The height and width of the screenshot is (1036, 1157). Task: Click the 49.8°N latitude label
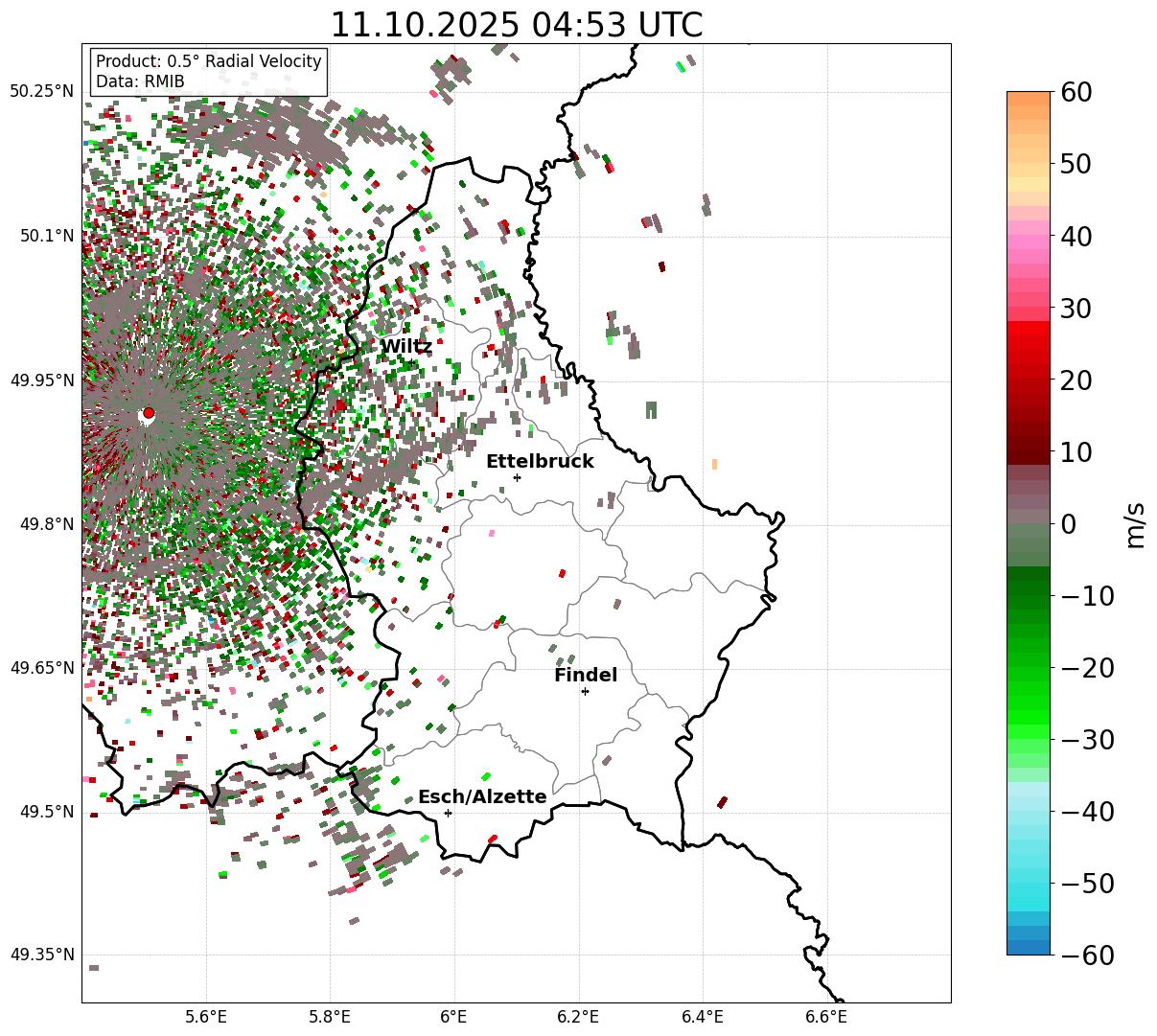click(46, 524)
